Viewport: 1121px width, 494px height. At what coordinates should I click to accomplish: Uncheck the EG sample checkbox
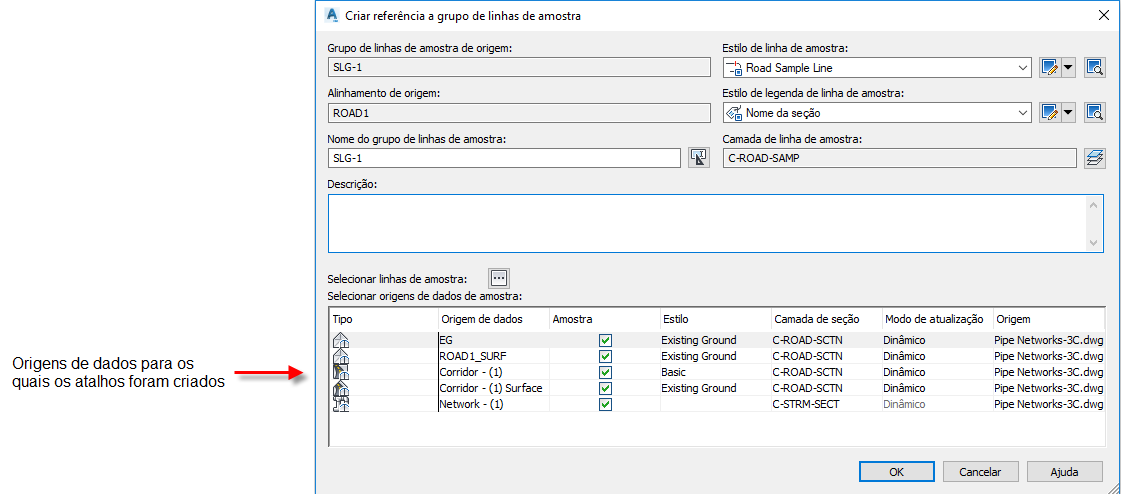[605, 340]
